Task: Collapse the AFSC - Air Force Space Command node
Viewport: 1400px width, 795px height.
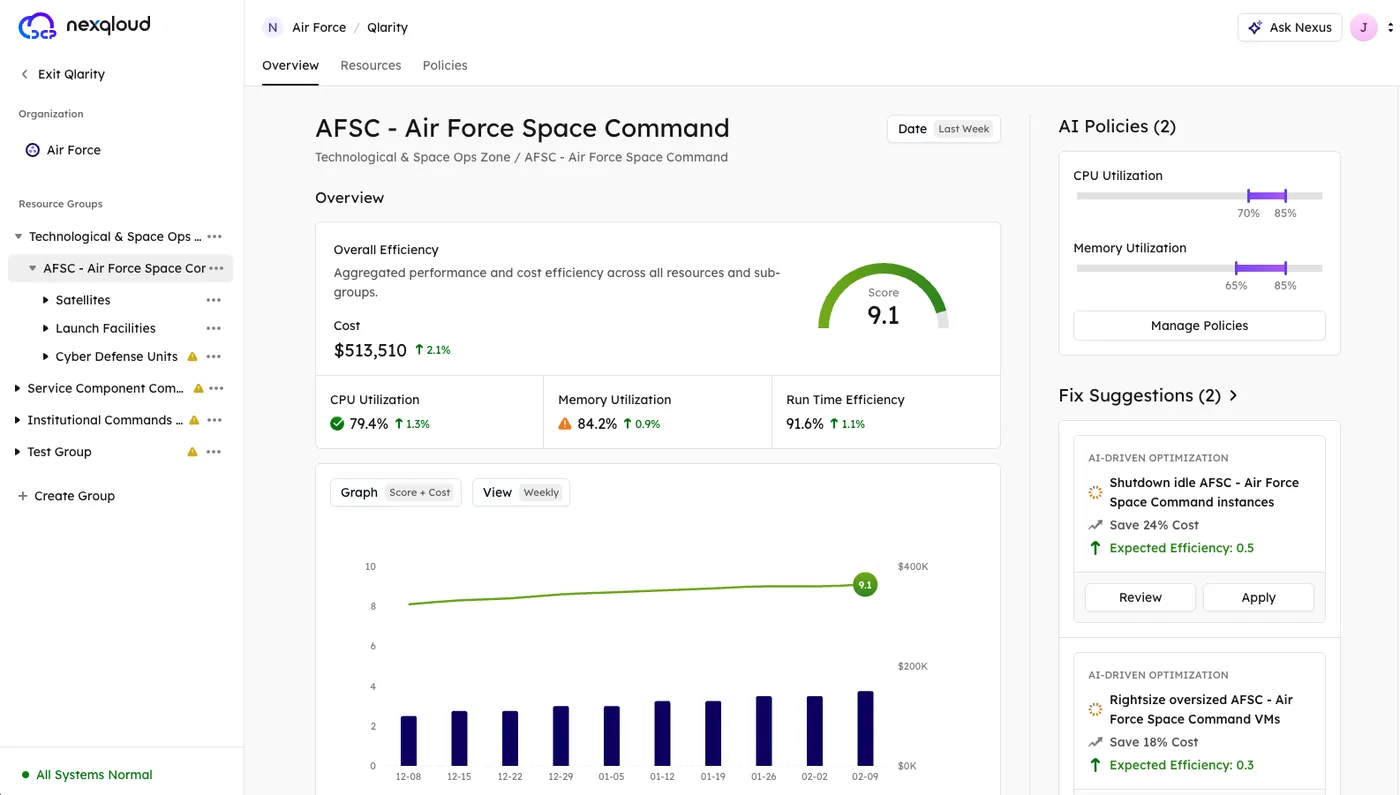Action: [33, 268]
